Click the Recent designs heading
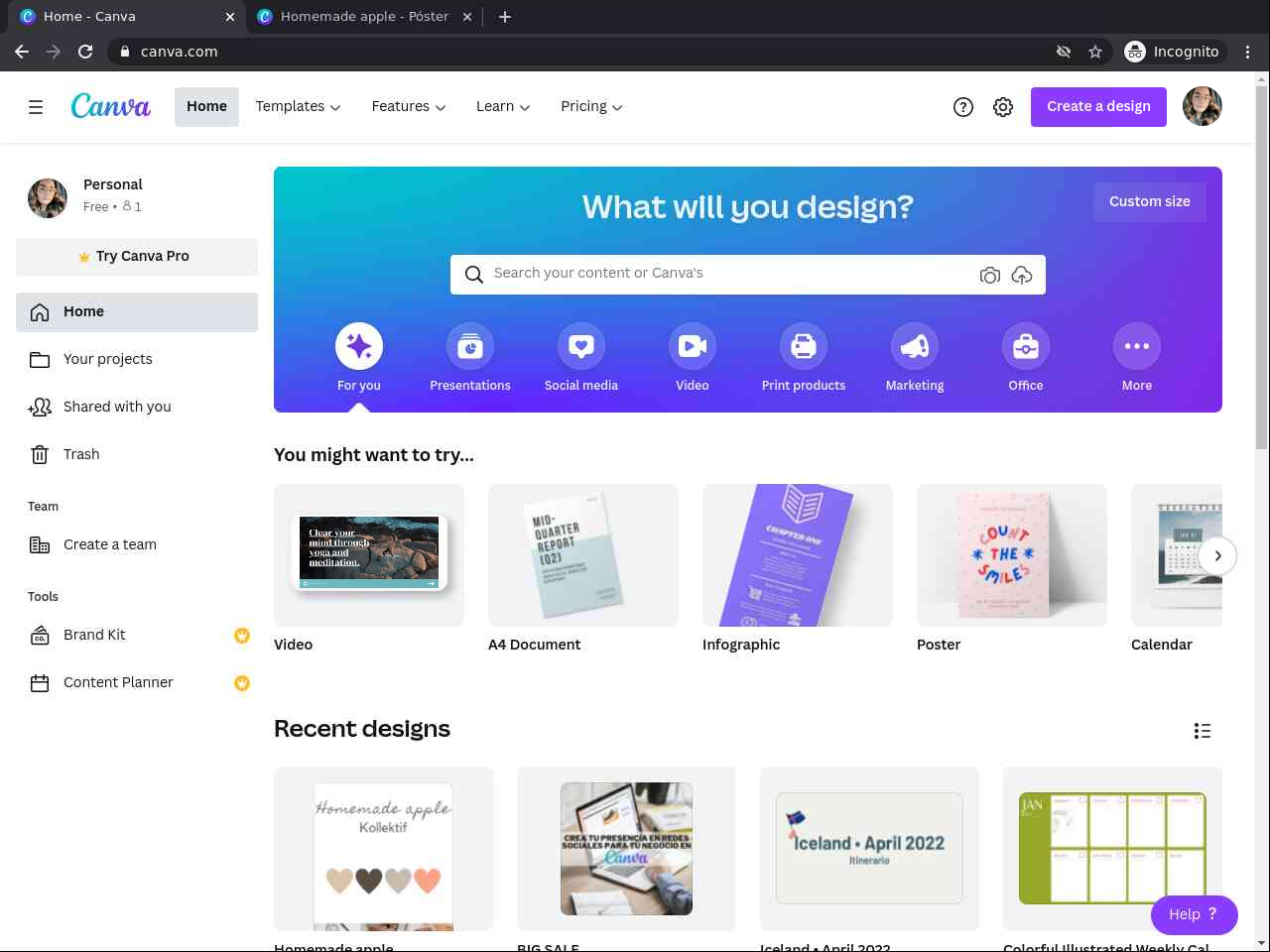The image size is (1270, 952). coord(362,729)
